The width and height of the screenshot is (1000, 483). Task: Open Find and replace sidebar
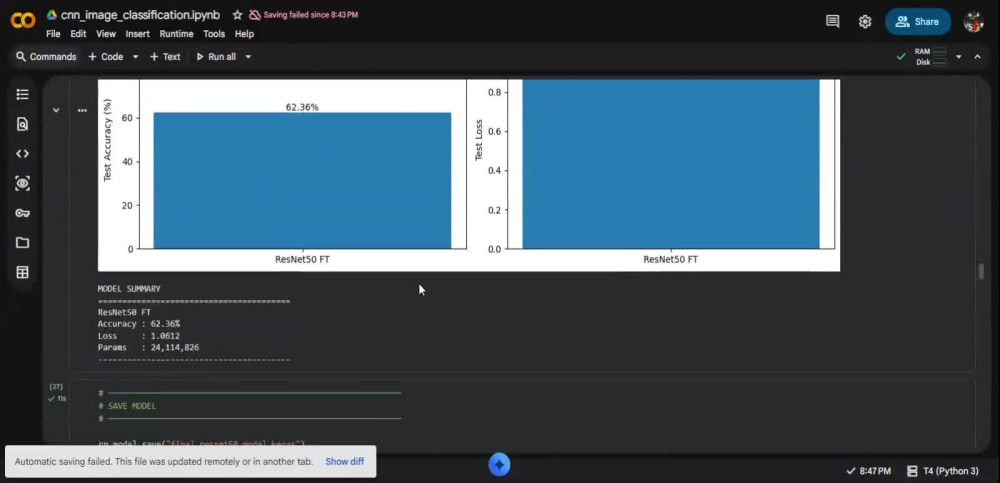(x=22, y=124)
